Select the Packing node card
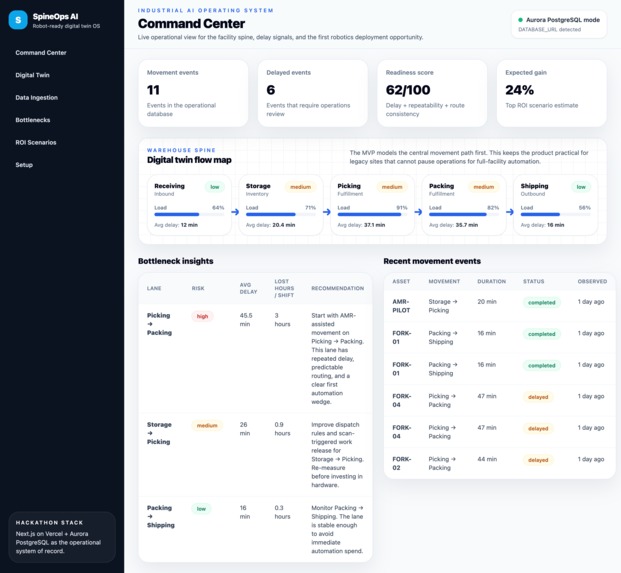 pos(464,205)
